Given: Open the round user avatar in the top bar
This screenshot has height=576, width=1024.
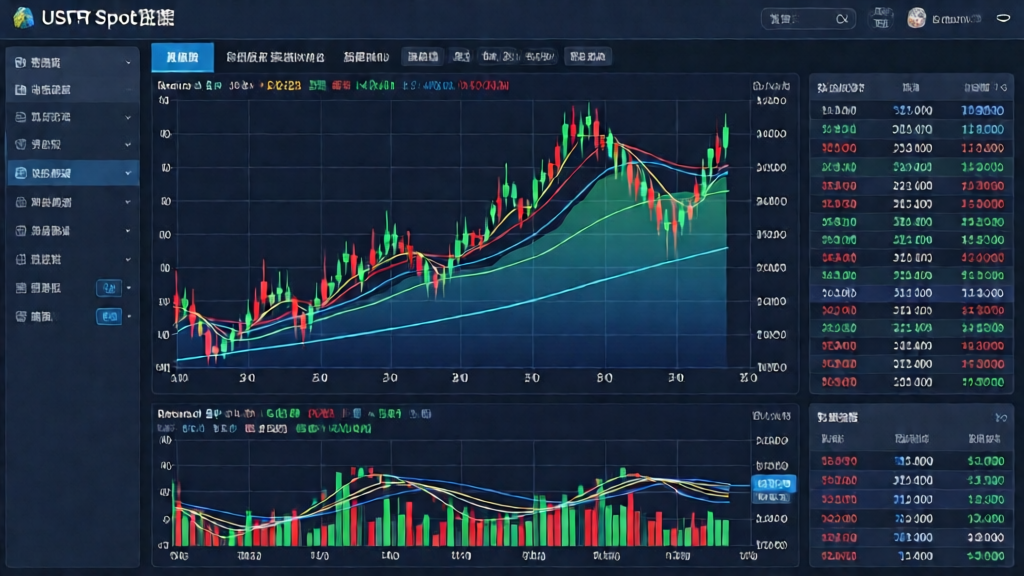Looking at the screenshot, I should [x=916, y=18].
